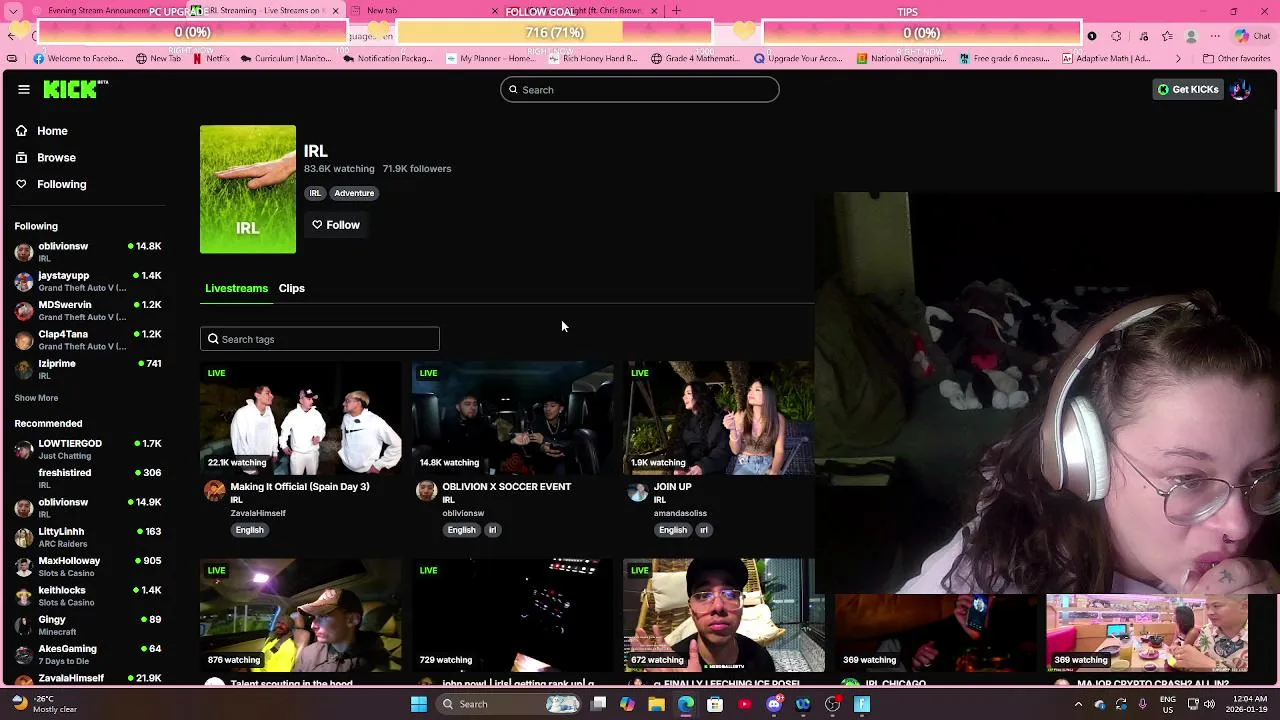The width and height of the screenshot is (1280, 720).
Task: Open oblivionsw channel in Following list
Action: click(88, 251)
